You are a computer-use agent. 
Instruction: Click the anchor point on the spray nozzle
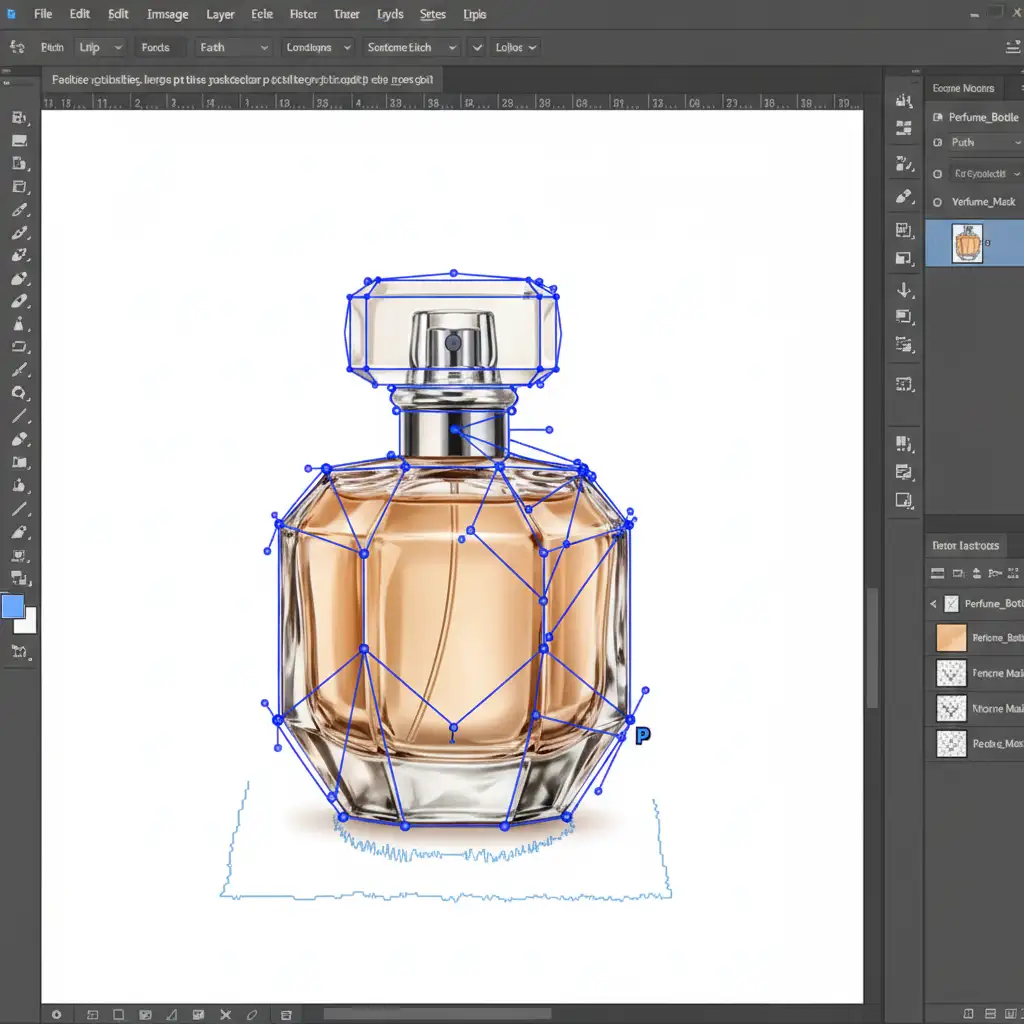click(453, 342)
